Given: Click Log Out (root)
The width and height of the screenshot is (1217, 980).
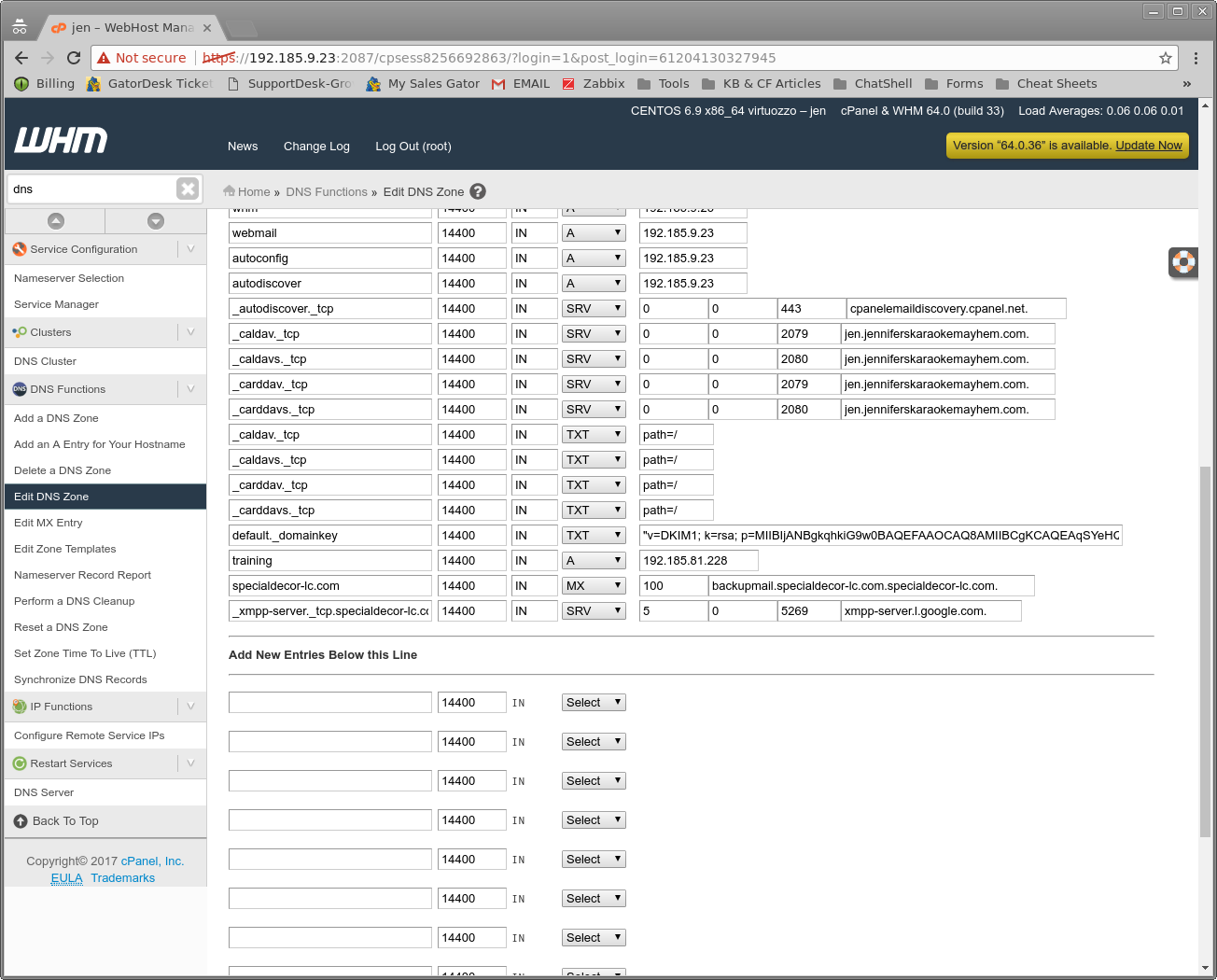Looking at the screenshot, I should 413,147.
